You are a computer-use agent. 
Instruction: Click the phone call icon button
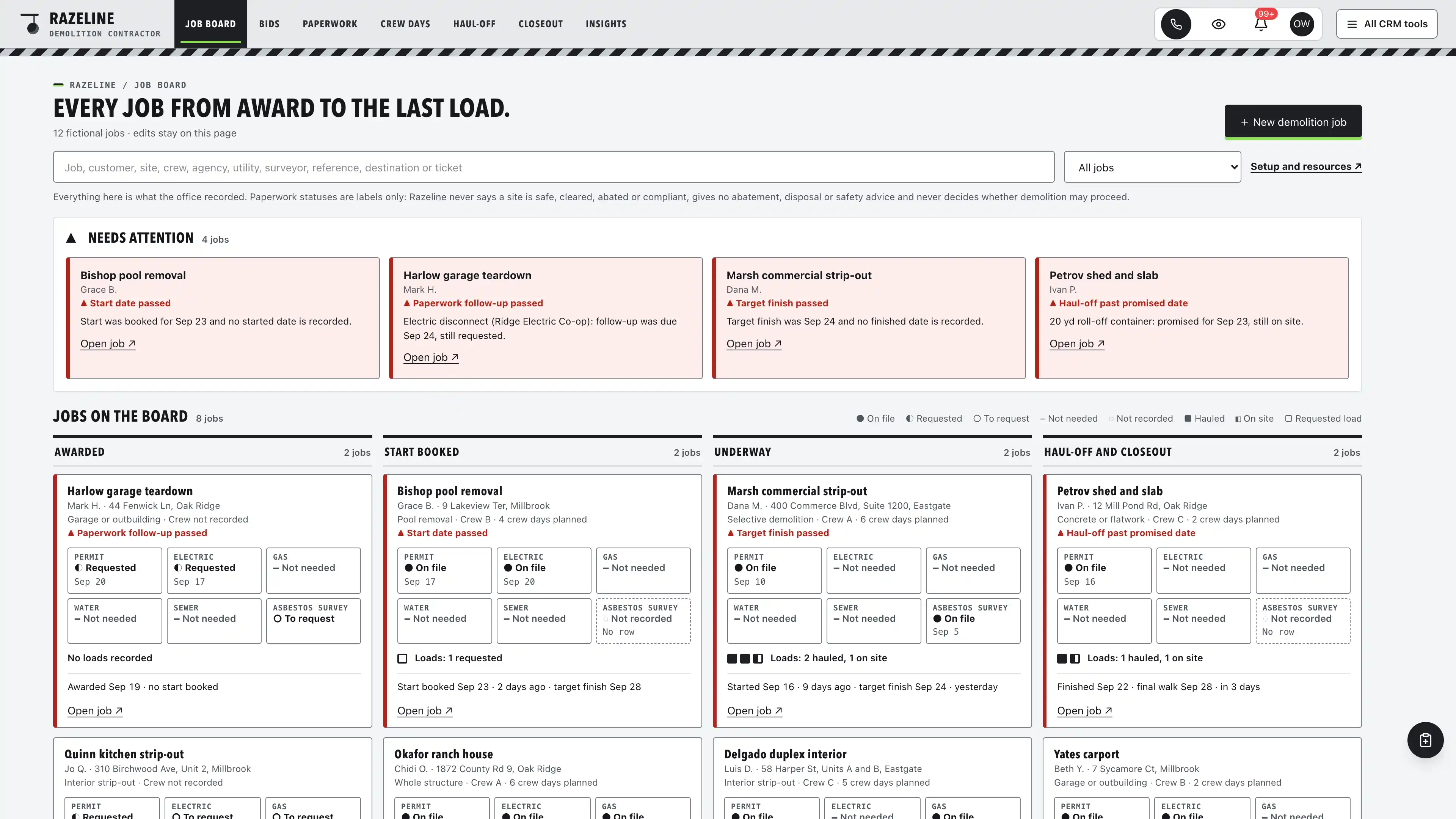click(x=1176, y=24)
